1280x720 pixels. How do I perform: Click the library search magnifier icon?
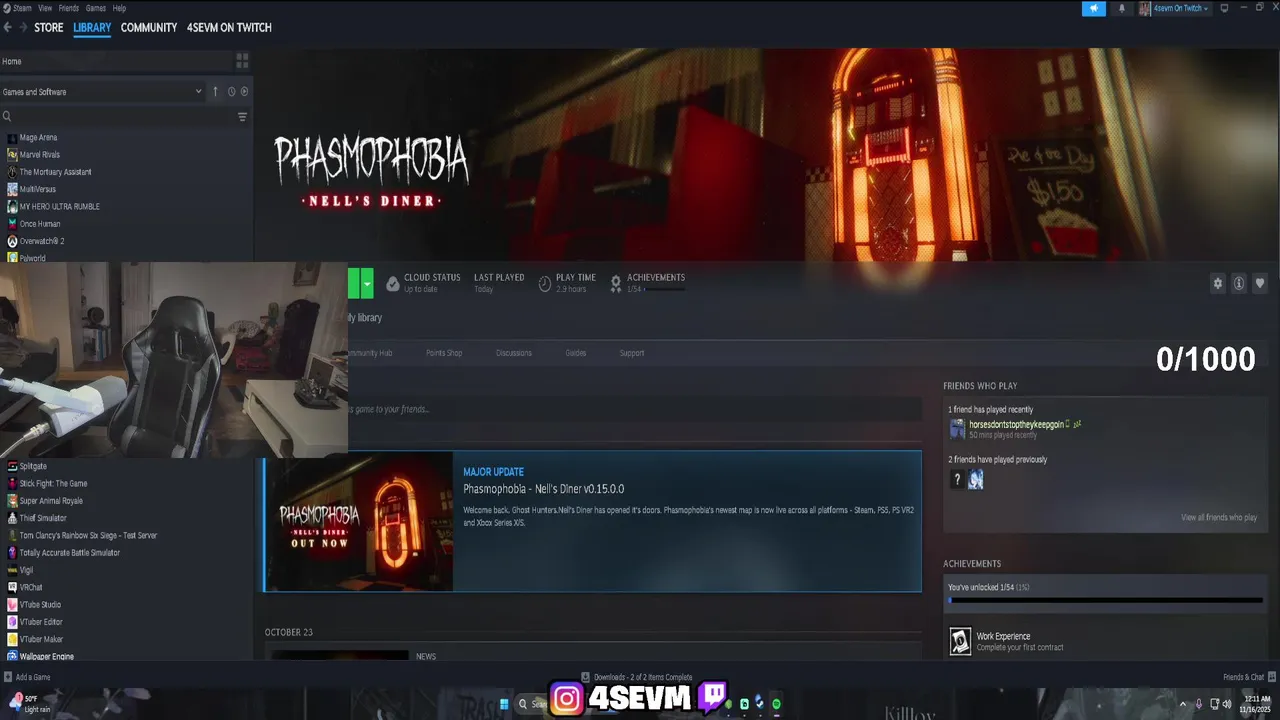point(7,117)
